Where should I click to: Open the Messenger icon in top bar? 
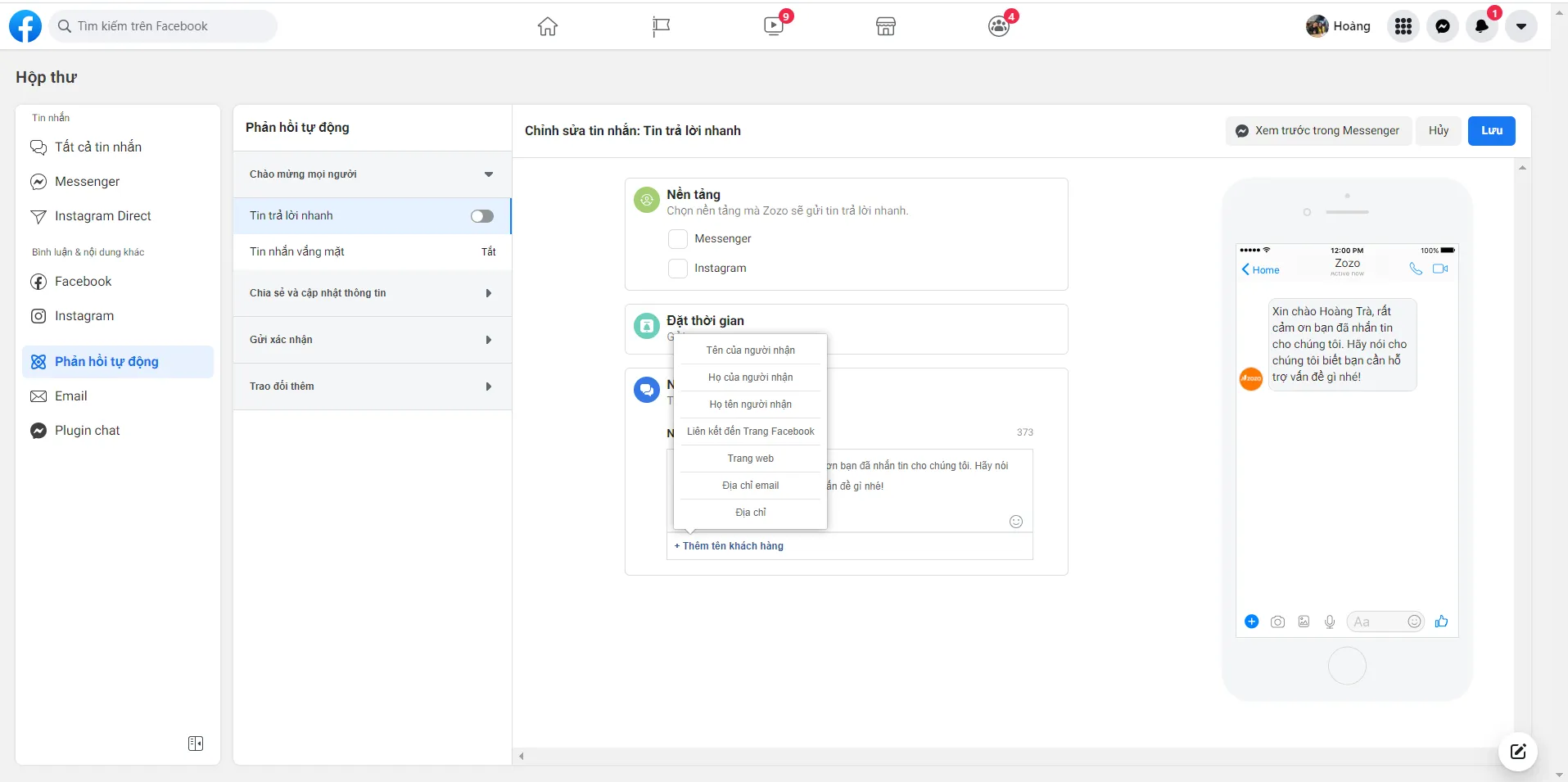pos(1442,26)
